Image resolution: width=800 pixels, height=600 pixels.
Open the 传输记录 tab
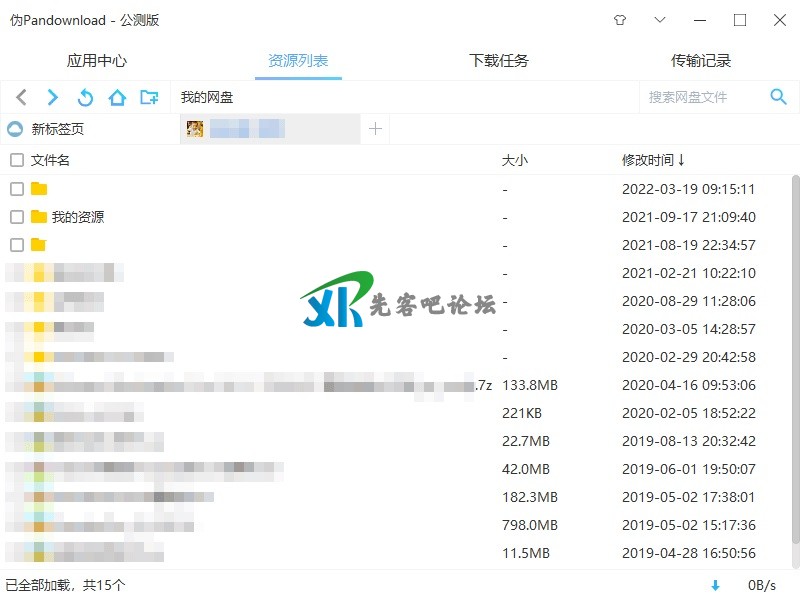(701, 61)
